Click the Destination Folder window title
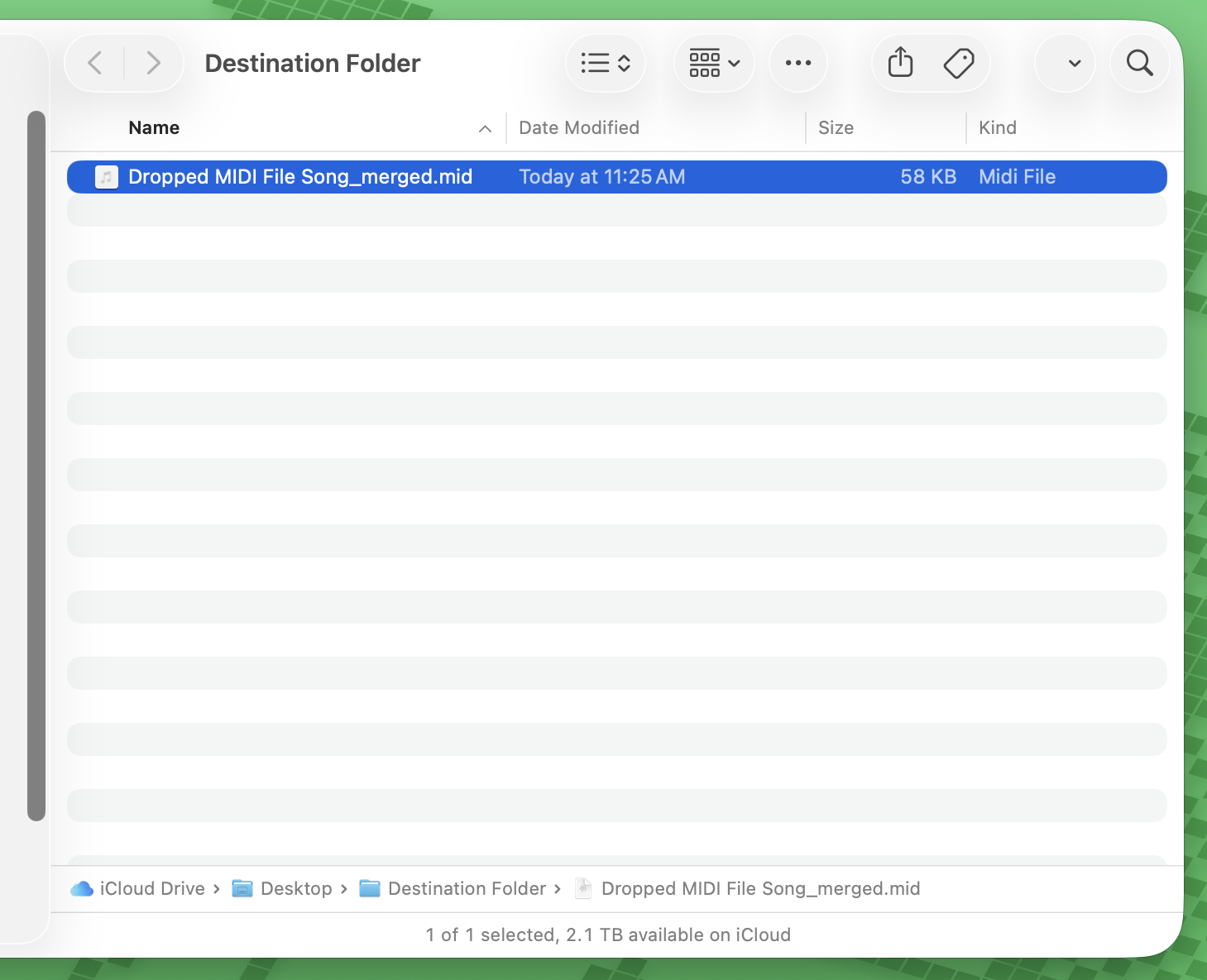This screenshot has width=1207, height=980. [x=313, y=63]
